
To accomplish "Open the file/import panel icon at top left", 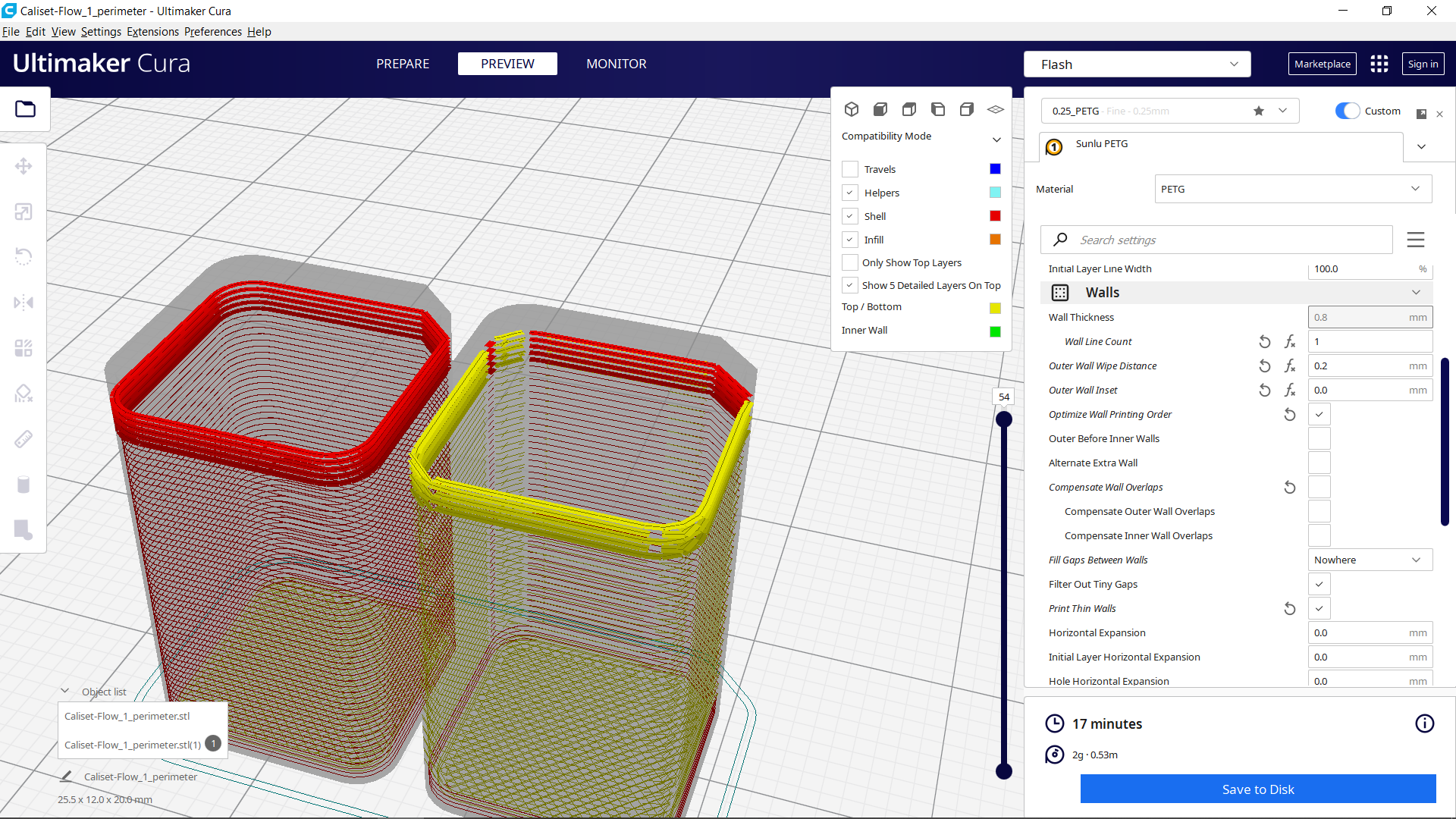I will point(25,108).
